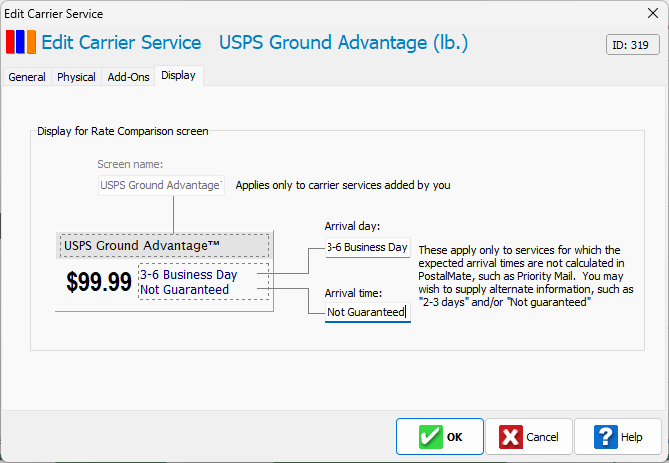This screenshot has width=669, height=463.
Task: Select the Display tab
Action: [x=178, y=76]
